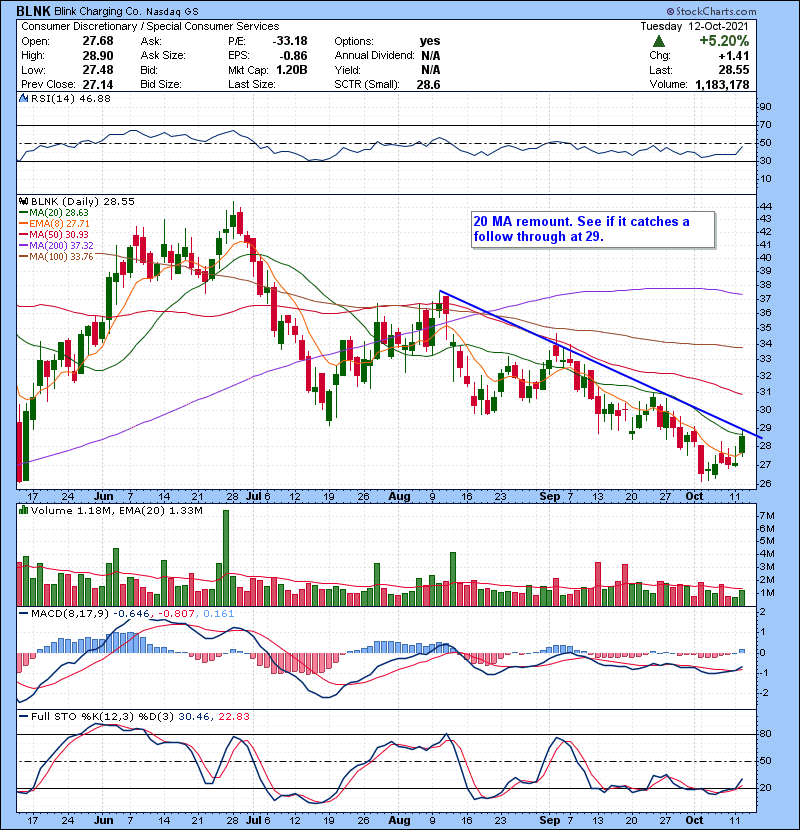Click the last green candlestick on Oct 12
The image size is (800, 830).
tap(742, 445)
